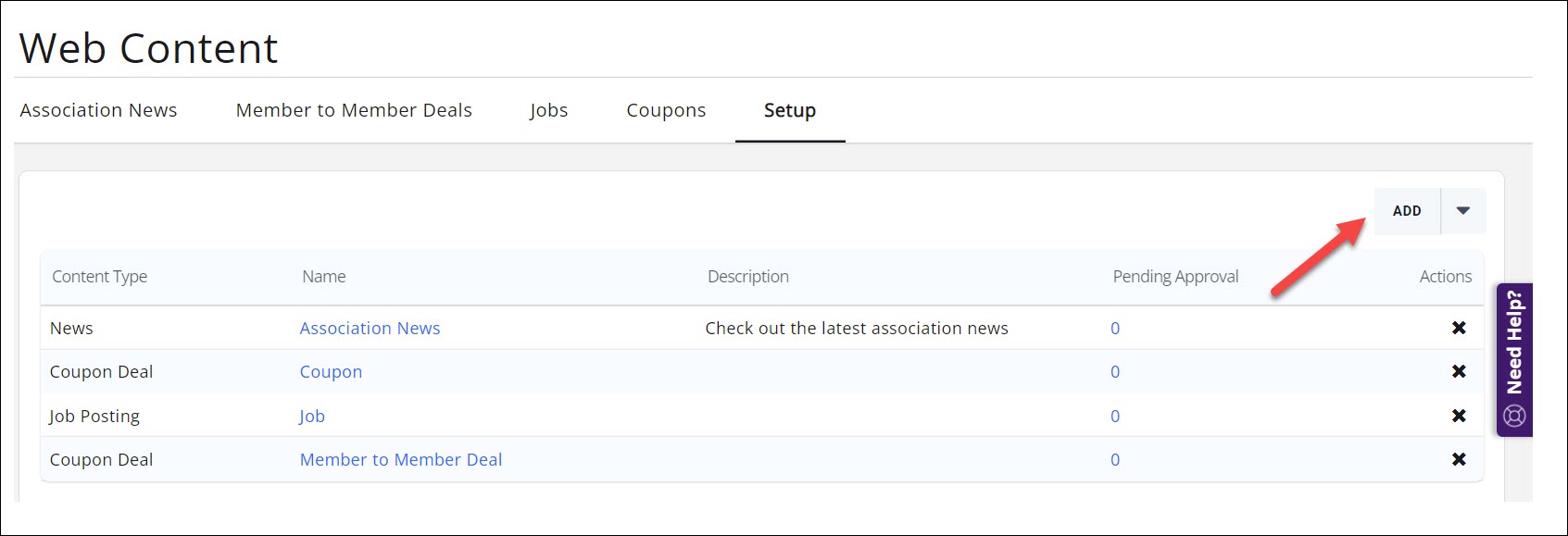Select the Setup tab

(789, 110)
